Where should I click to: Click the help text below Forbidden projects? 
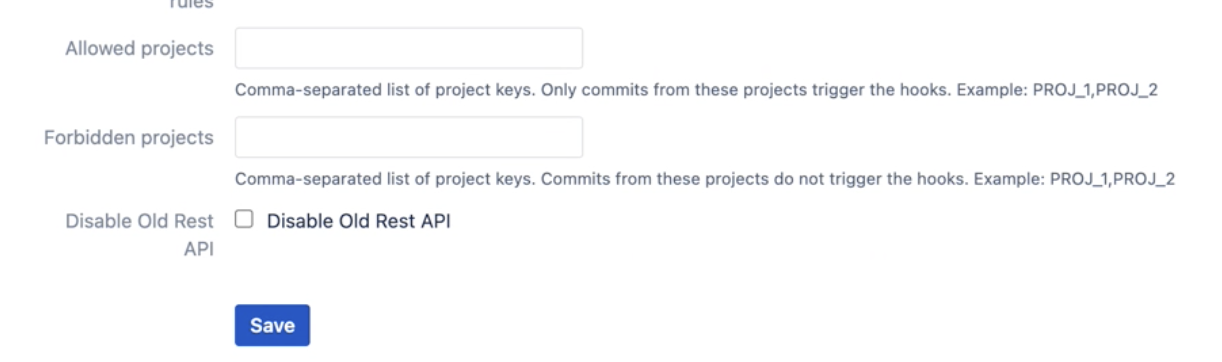click(x=704, y=179)
